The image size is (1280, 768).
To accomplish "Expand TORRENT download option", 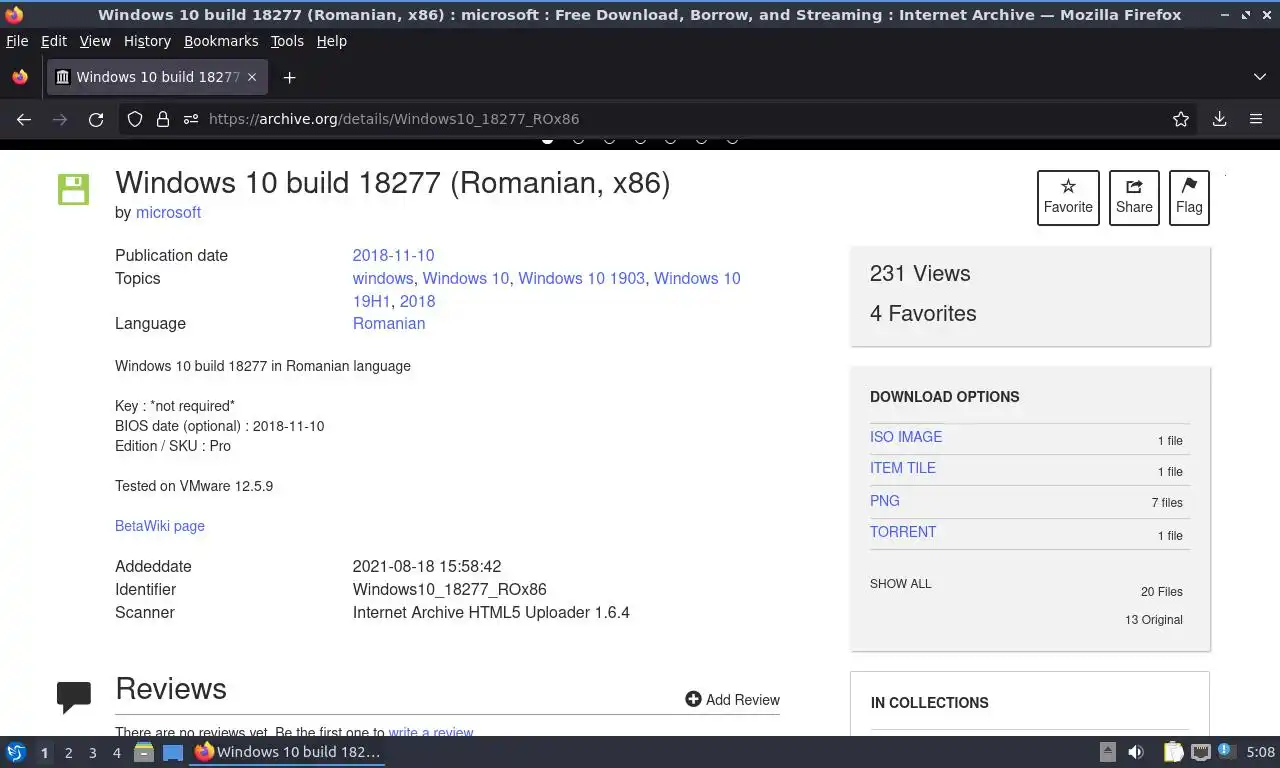I will tap(903, 532).
